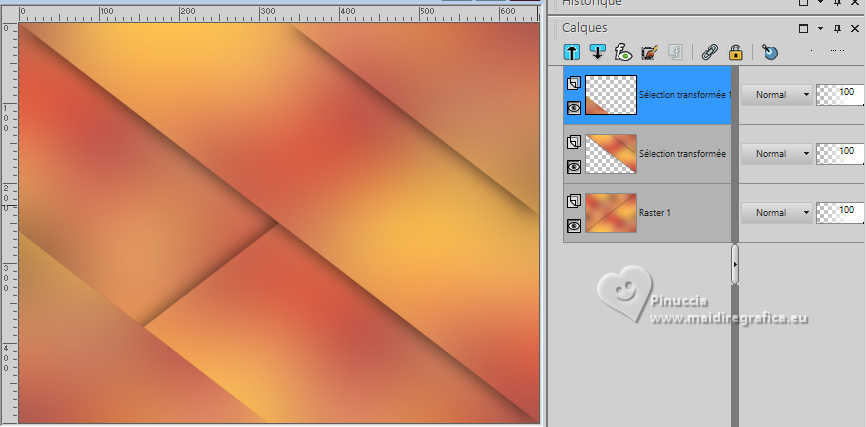Image resolution: width=866 pixels, height=427 pixels.
Task: Select the layer named Sélection transformée
Action: pos(682,154)
